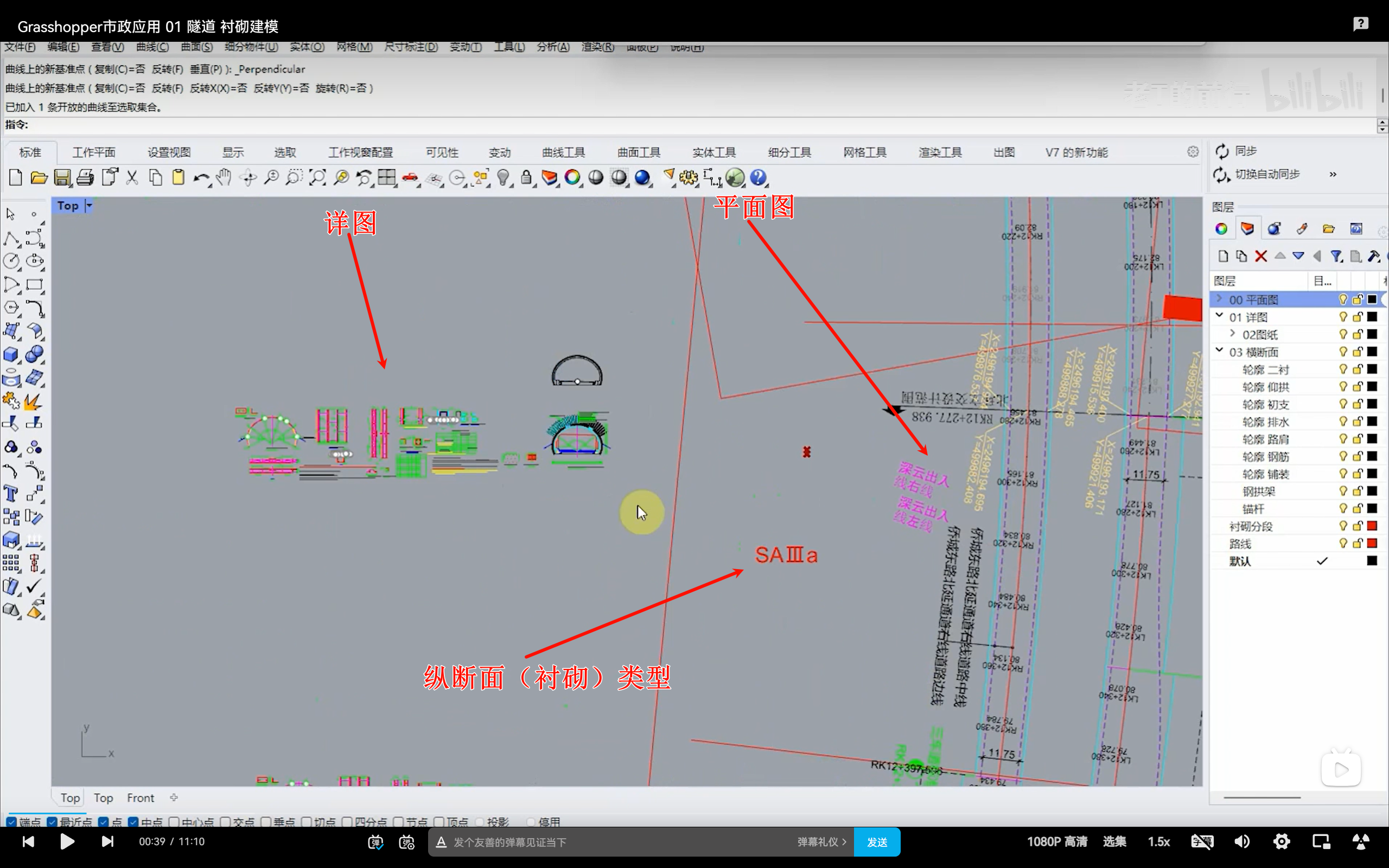The height and width of the screenshot is (868, 1389).
Task: Click the Grasshopper launch icon in toolbar
Action: coord(735,177)
